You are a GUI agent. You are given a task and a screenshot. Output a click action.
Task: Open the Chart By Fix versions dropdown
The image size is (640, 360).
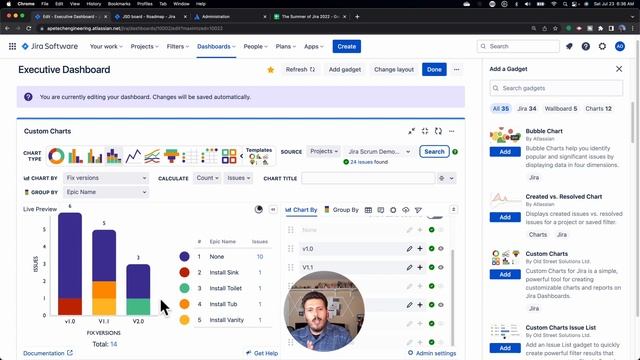(x=106, y=178)
